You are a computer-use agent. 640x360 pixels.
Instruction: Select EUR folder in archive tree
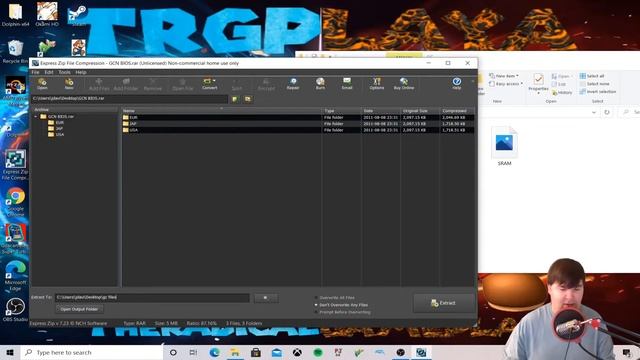[x=56, y=122]
